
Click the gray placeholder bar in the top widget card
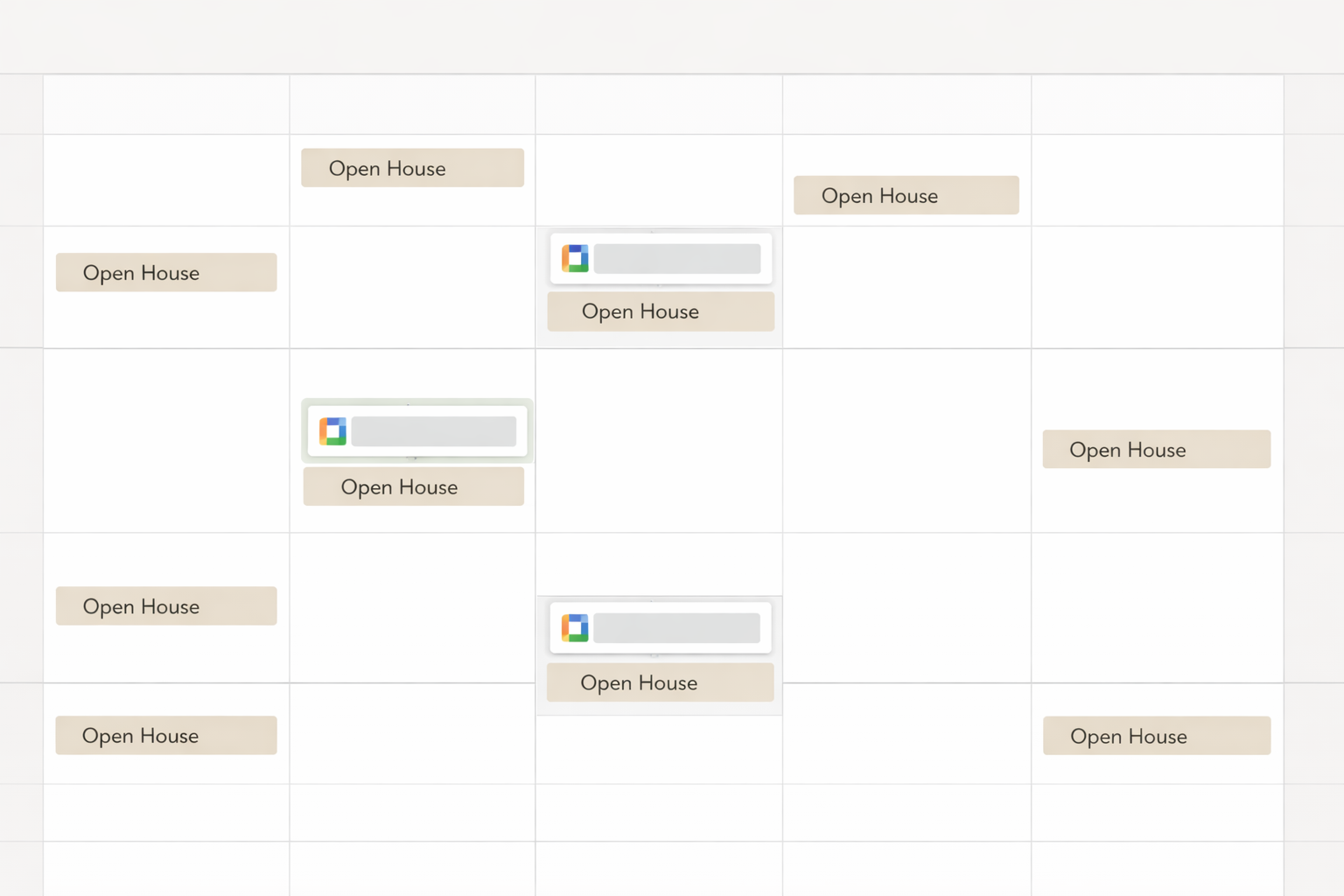point(678,257)
